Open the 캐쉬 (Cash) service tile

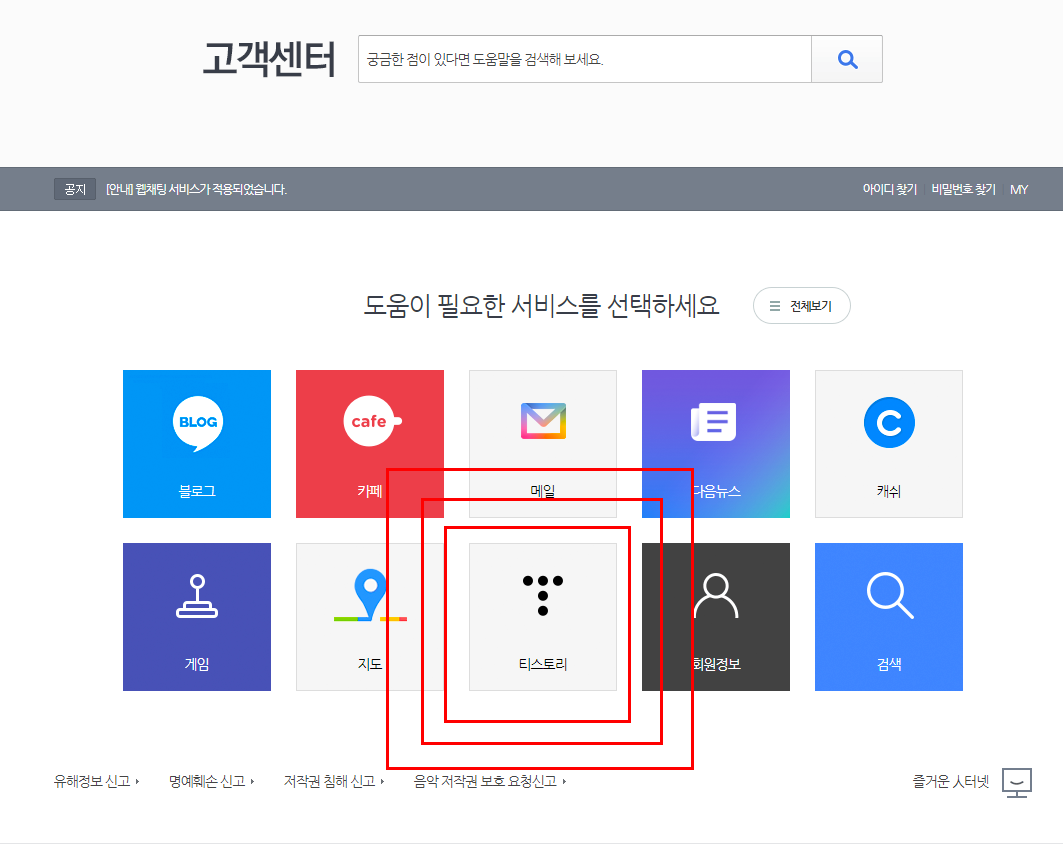pos(888,443)
